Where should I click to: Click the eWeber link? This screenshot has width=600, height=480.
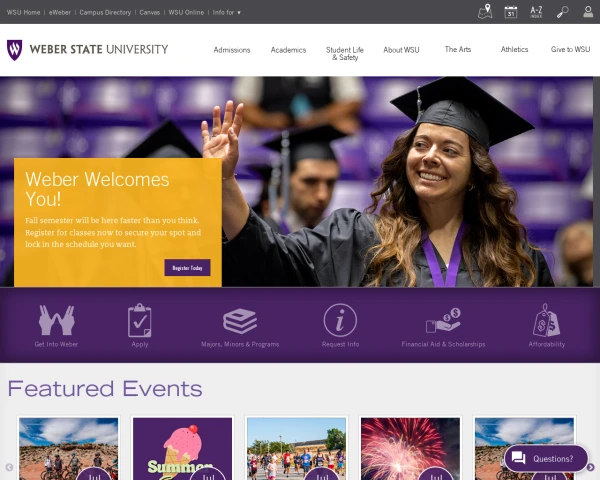click(60, 12)
